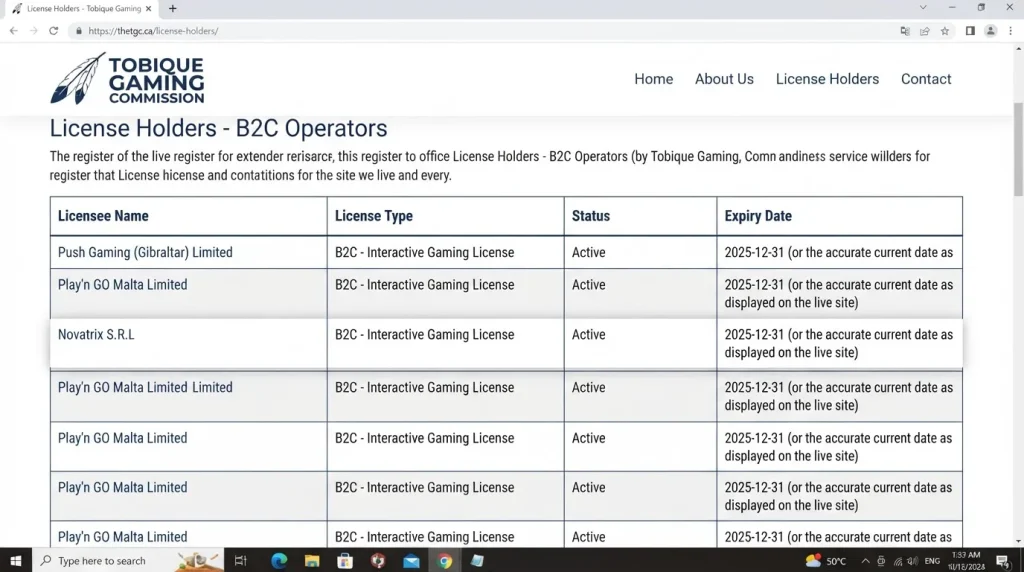Screen dimensions: 1024x572
Task: Open the Windows notification center
Action: point(1003,560)
